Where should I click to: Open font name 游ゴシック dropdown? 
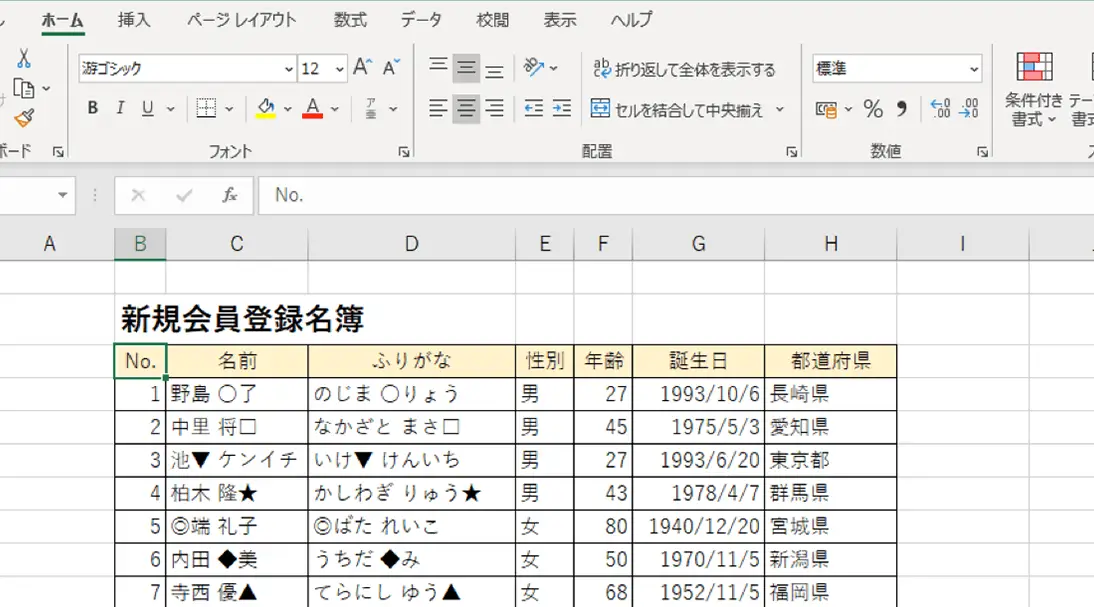288,69
